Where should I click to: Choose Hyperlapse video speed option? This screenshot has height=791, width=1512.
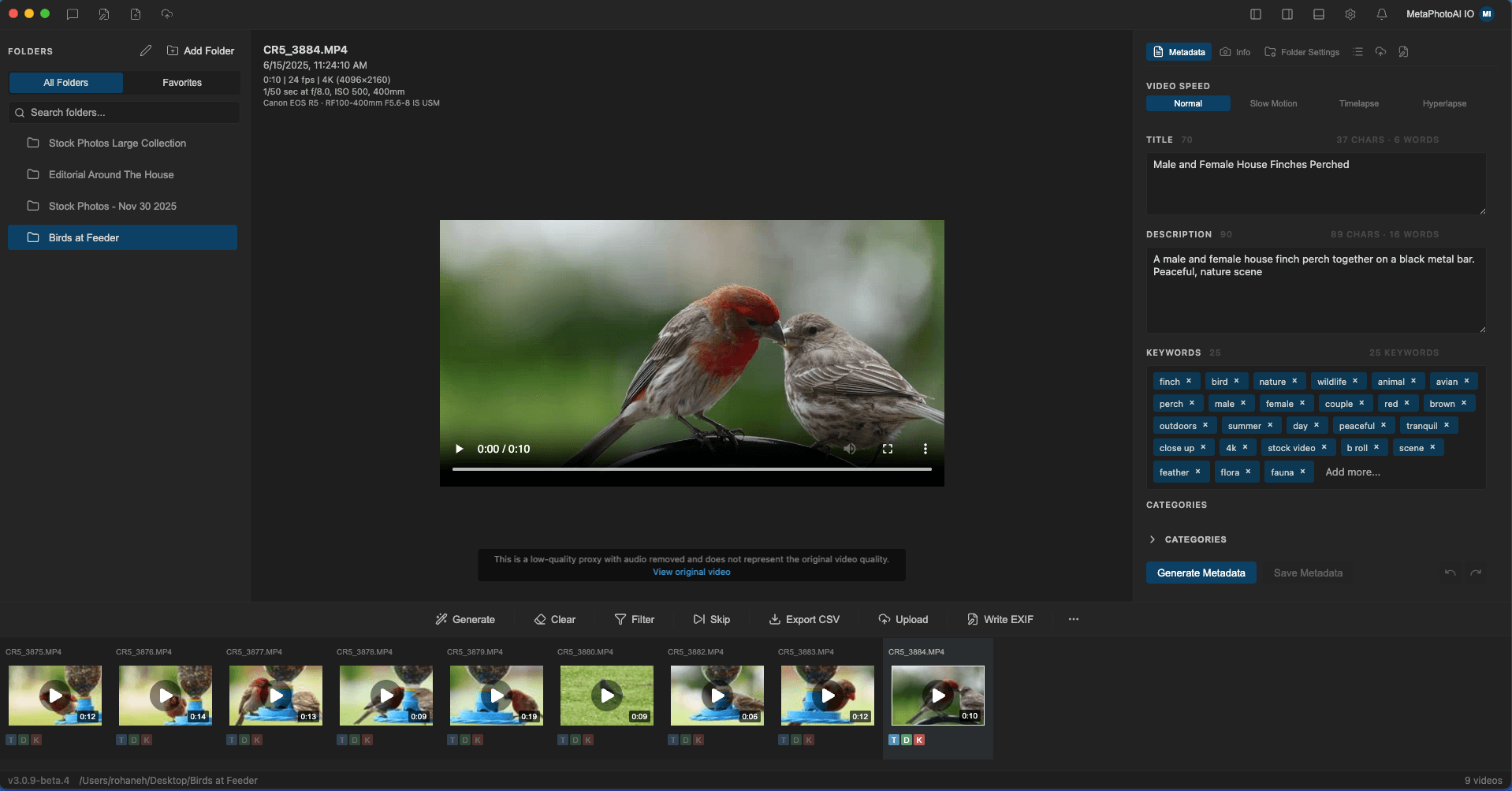(1444, 103)
